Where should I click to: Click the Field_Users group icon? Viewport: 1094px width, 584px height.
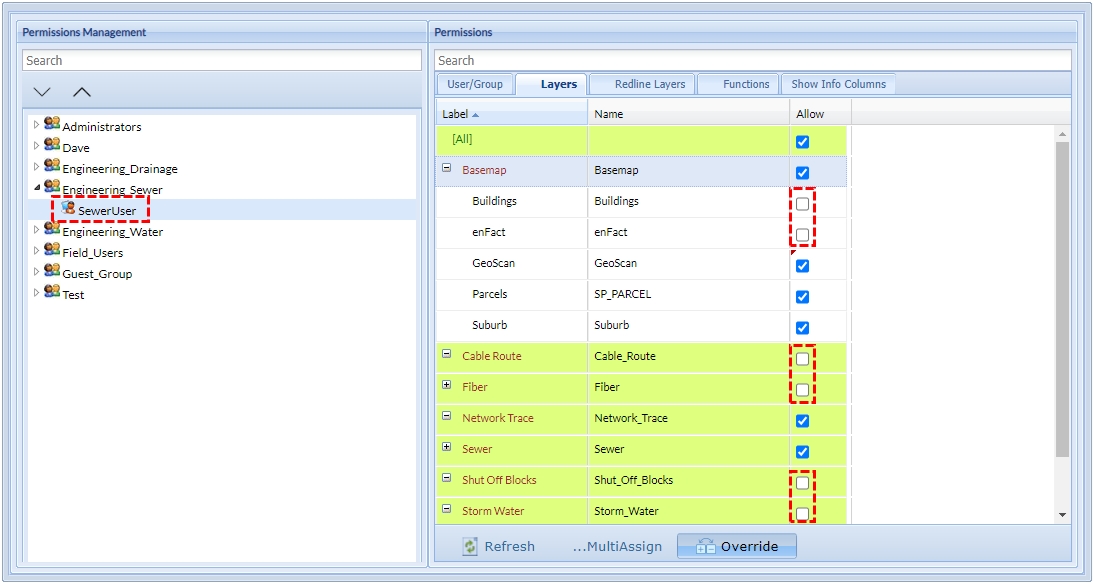point(52,252)
